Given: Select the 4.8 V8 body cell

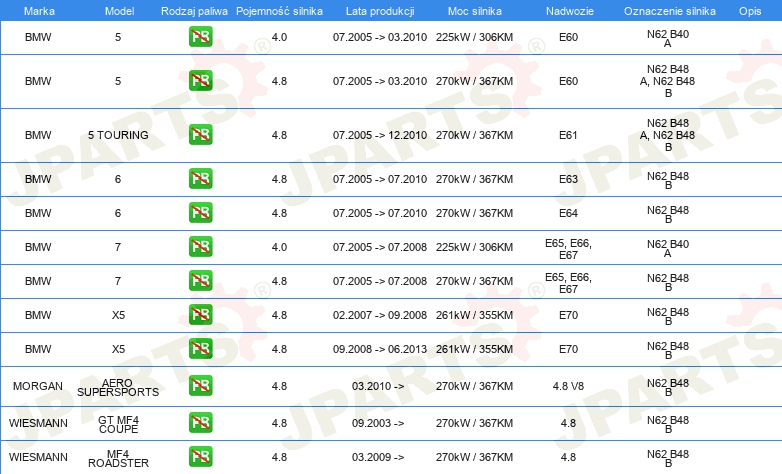Looking at the screenshot, I should 568,386.
